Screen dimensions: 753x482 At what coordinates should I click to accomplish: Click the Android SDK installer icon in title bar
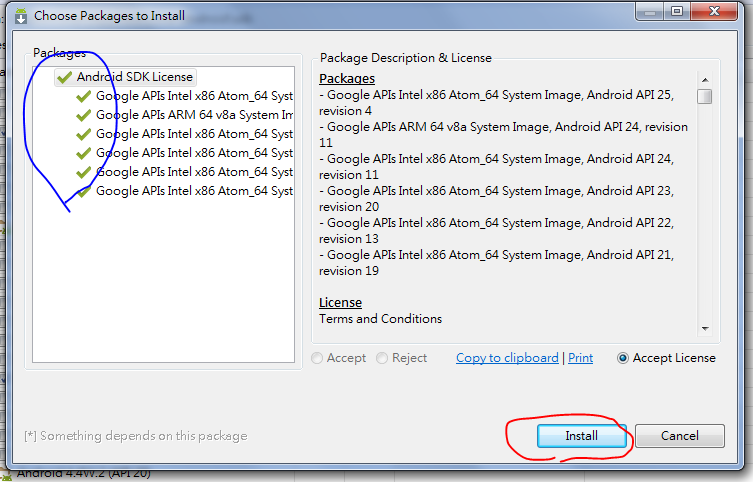tap(21, 16)
